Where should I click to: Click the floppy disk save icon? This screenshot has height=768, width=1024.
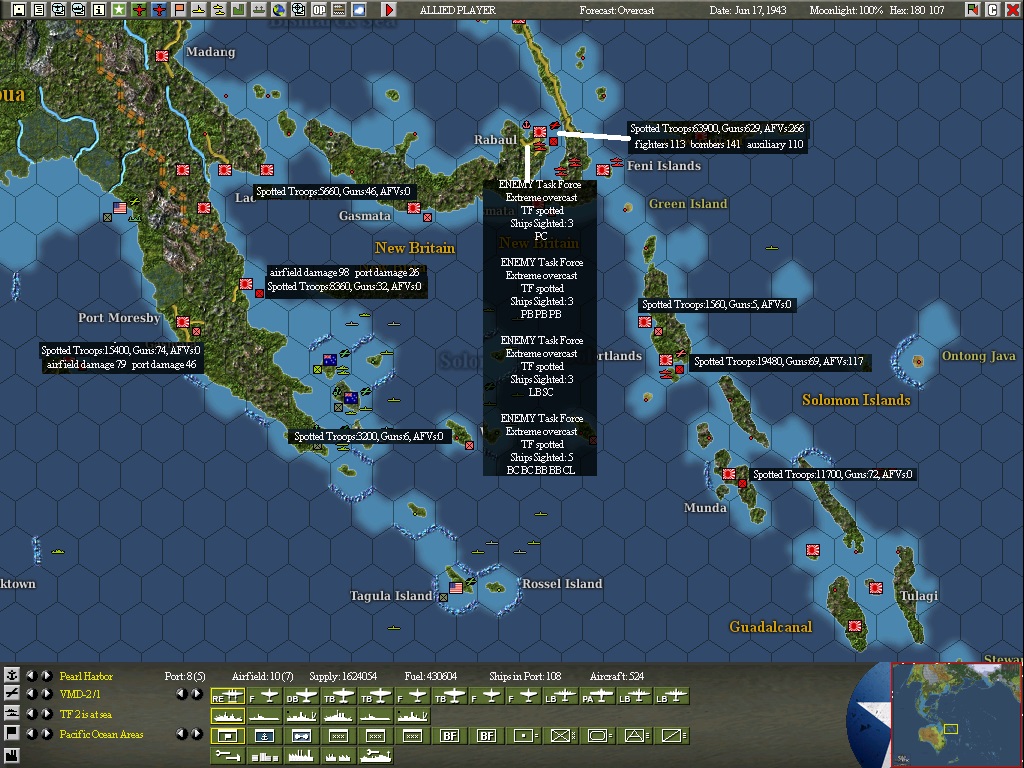(x=19, y=10)
